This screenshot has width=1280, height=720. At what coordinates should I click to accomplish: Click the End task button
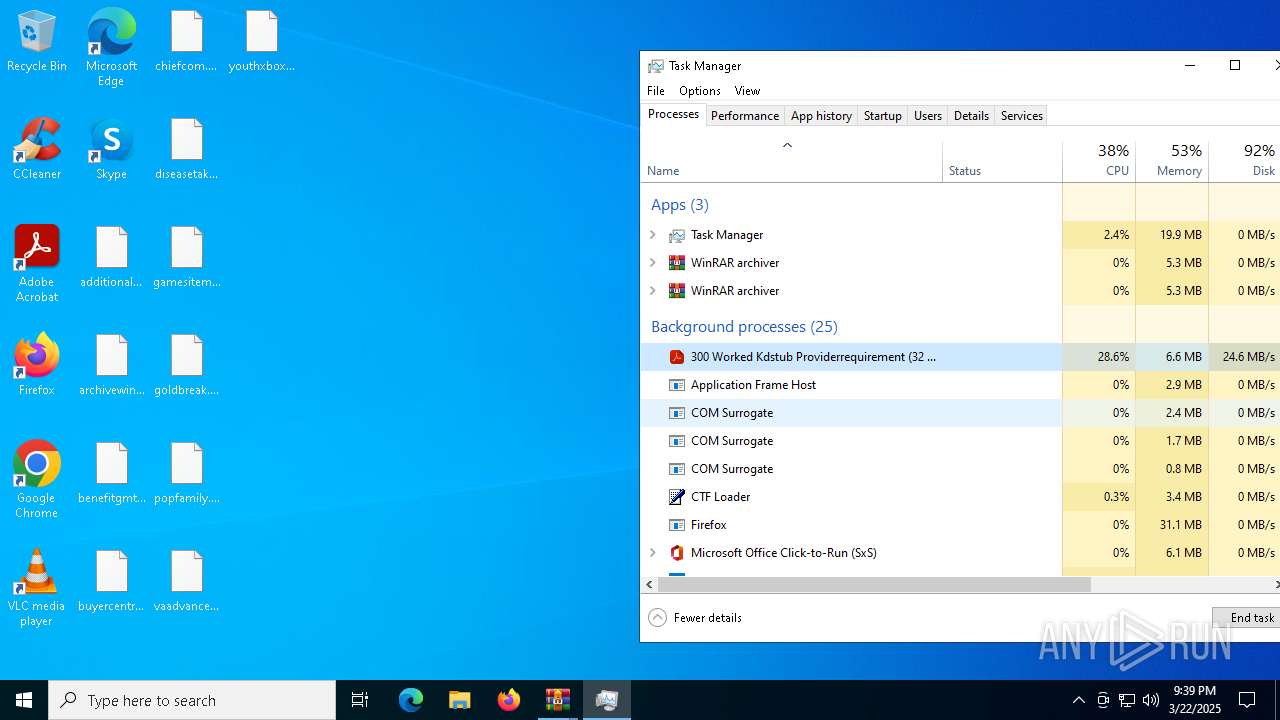click(x=1247, y=618)
